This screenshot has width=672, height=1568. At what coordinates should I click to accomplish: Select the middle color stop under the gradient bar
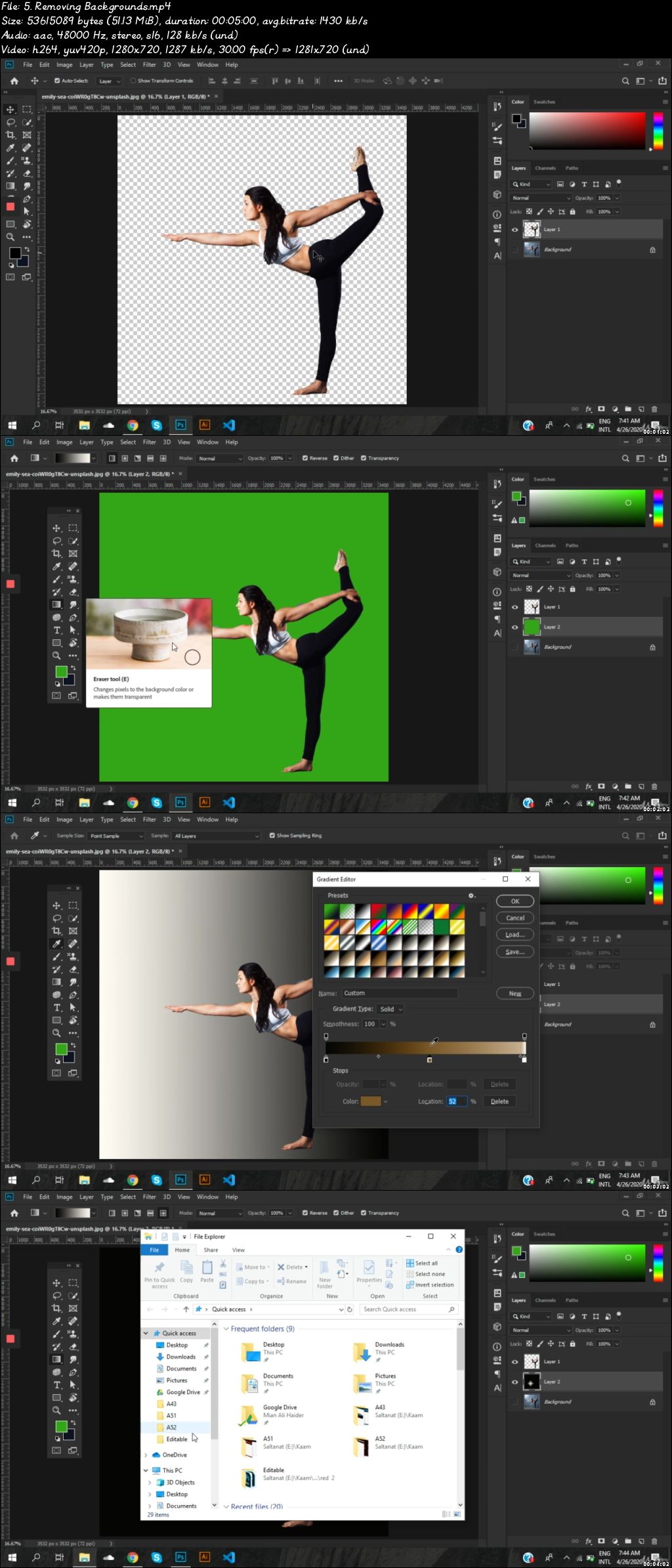429,1059
